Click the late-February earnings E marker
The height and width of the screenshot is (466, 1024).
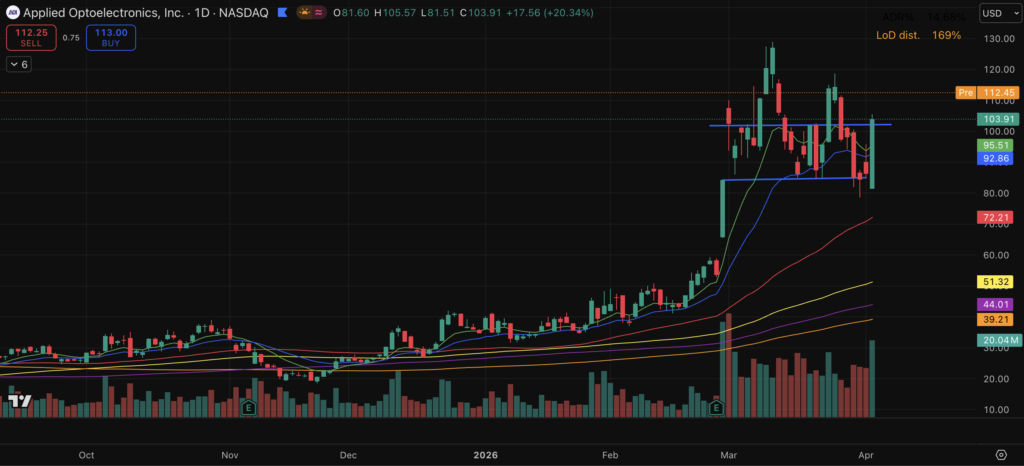click(x=716, y=408)
